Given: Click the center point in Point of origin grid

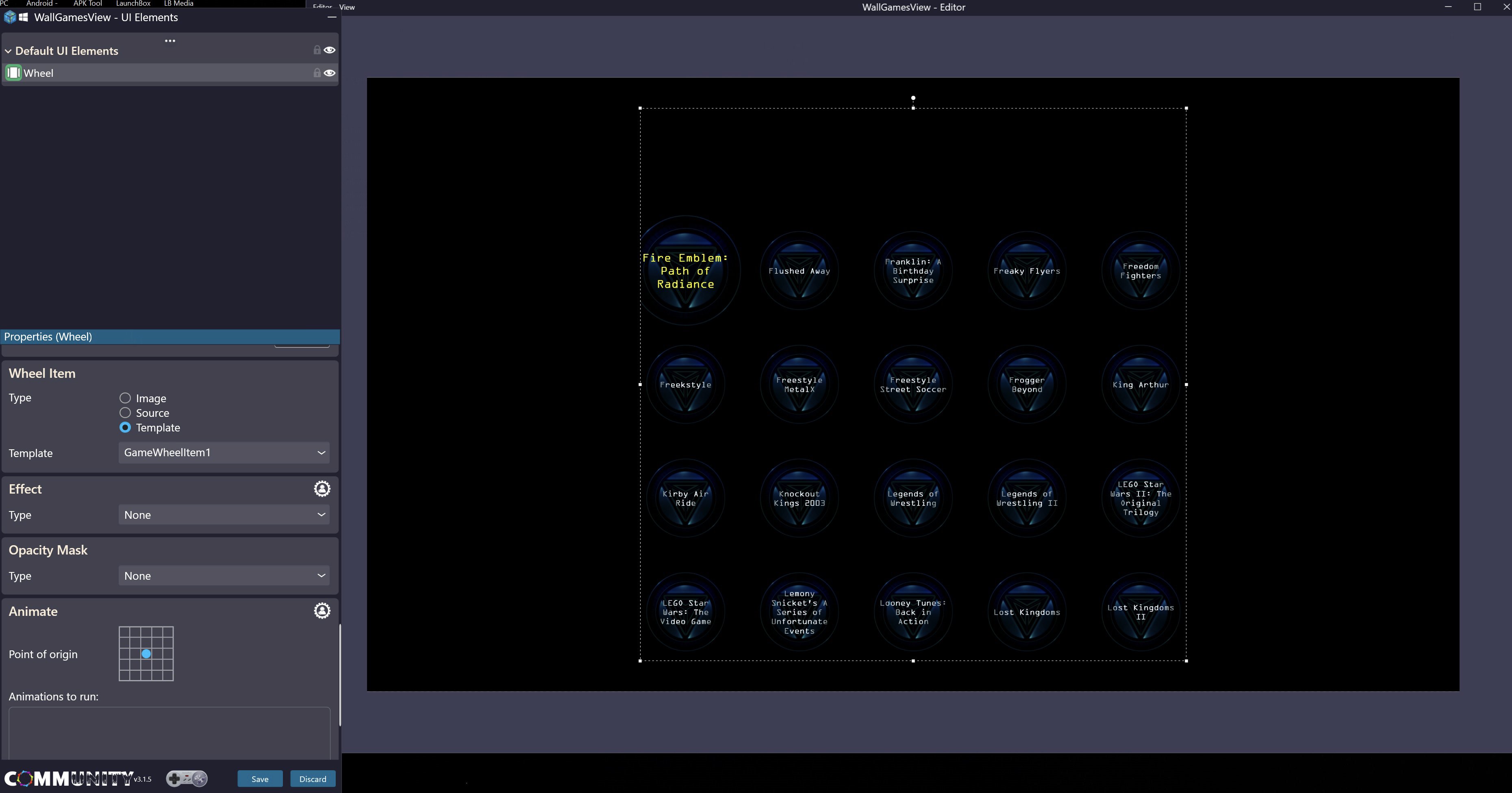Looking at the screenshot, I should click(x=146, y=653).
